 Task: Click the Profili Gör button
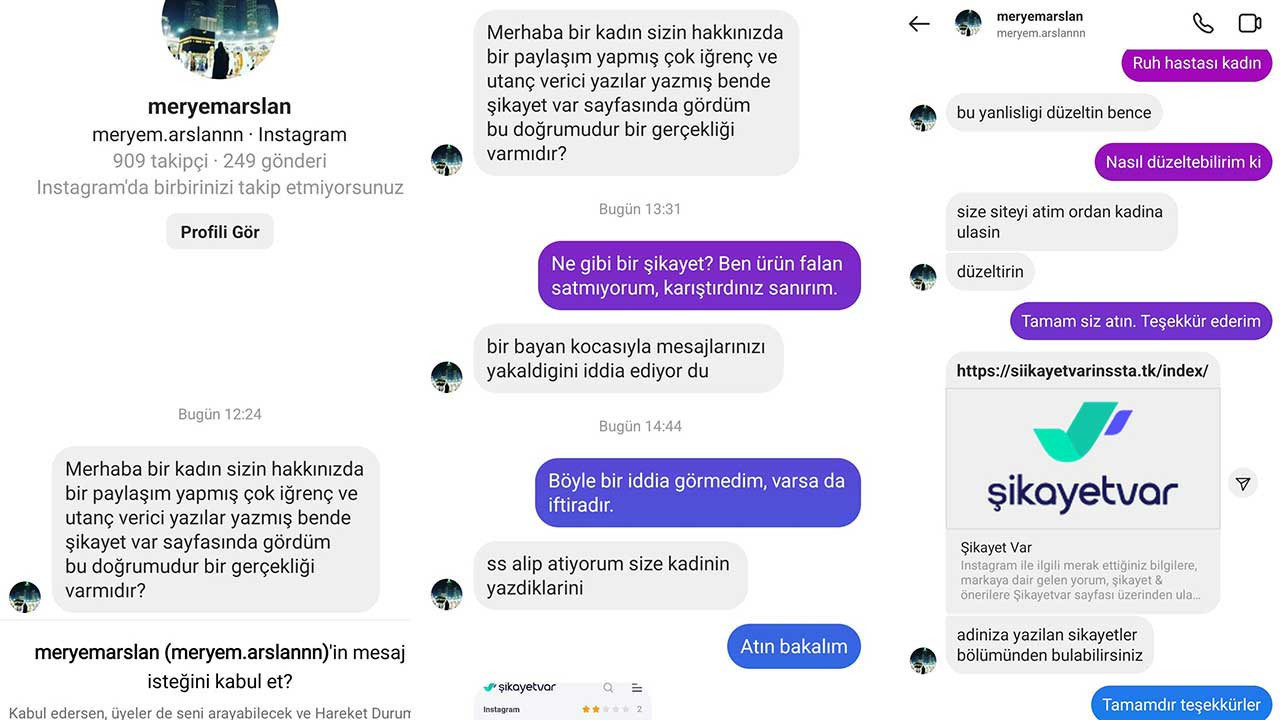click(x=220, y=232)
